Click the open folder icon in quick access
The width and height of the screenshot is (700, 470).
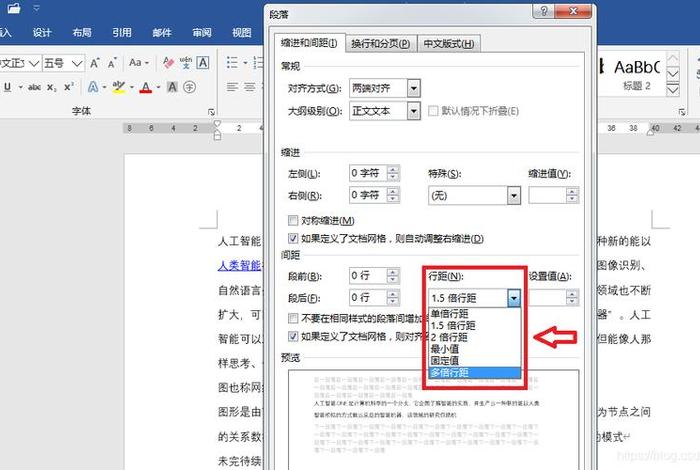click(14, 8)
